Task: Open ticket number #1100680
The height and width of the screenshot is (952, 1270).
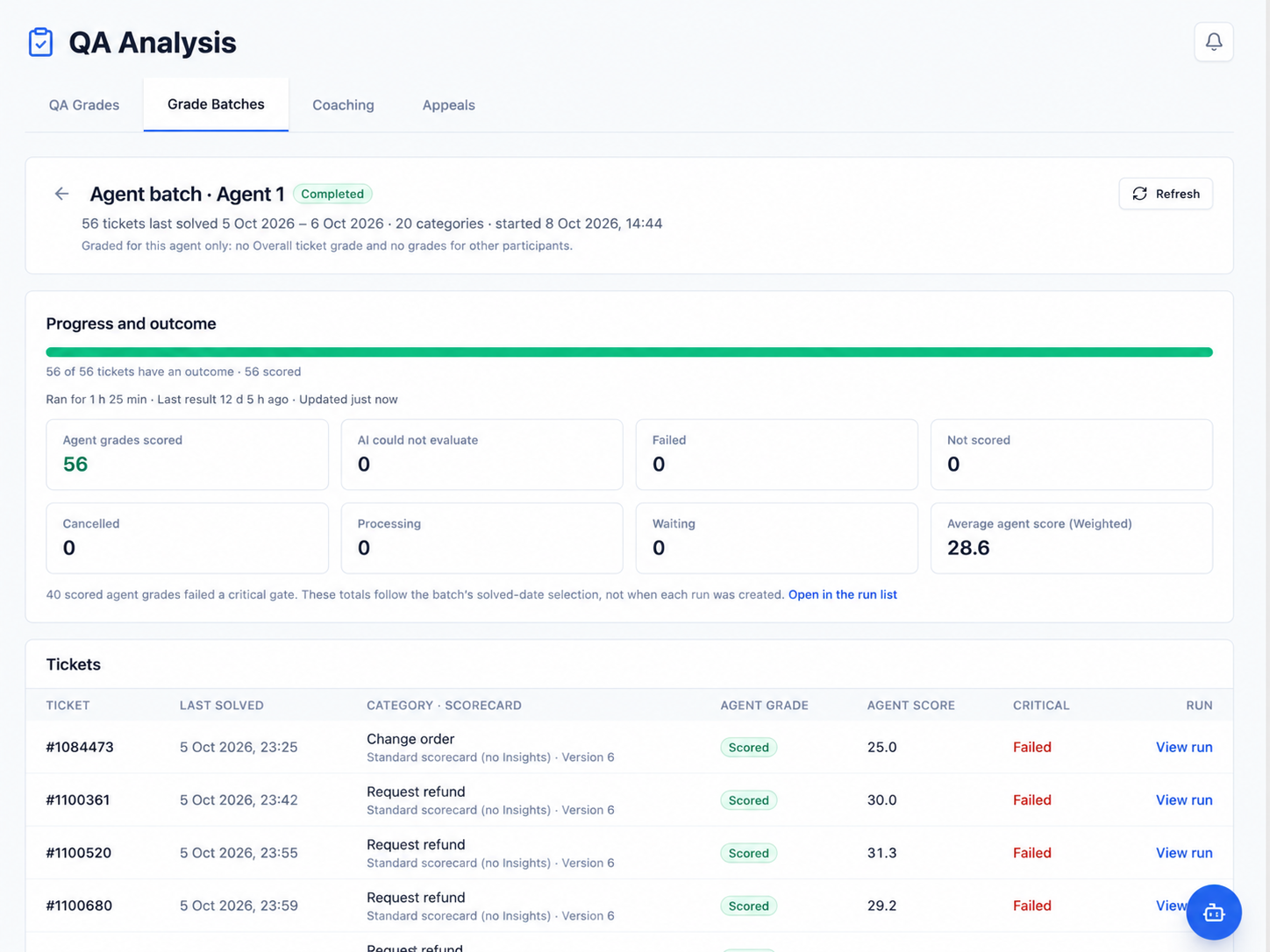Action: click(x=79, y=906)
